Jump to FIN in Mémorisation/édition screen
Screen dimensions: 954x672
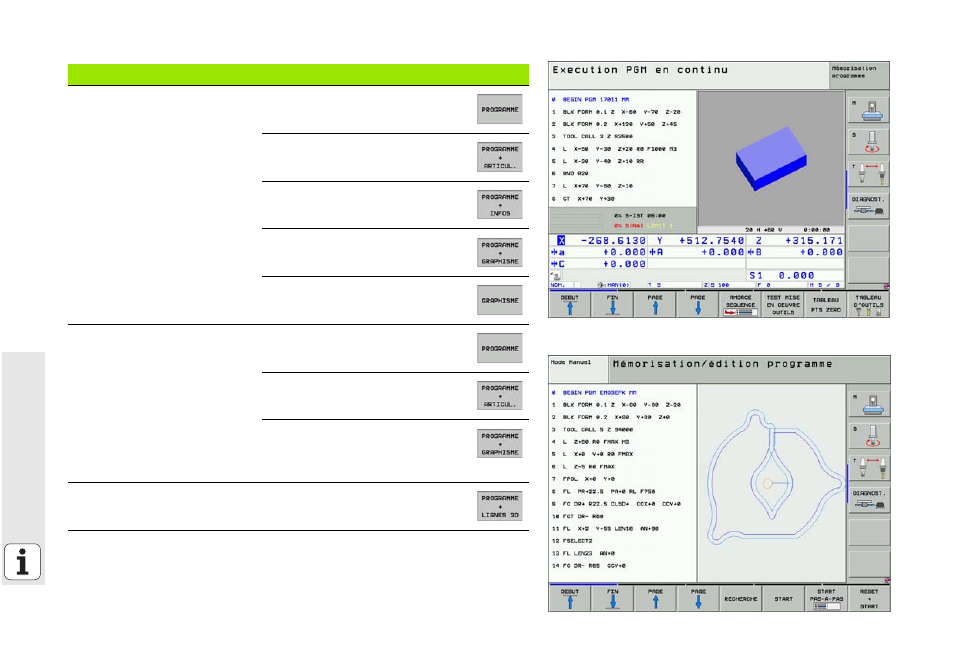tap(612, 598)
